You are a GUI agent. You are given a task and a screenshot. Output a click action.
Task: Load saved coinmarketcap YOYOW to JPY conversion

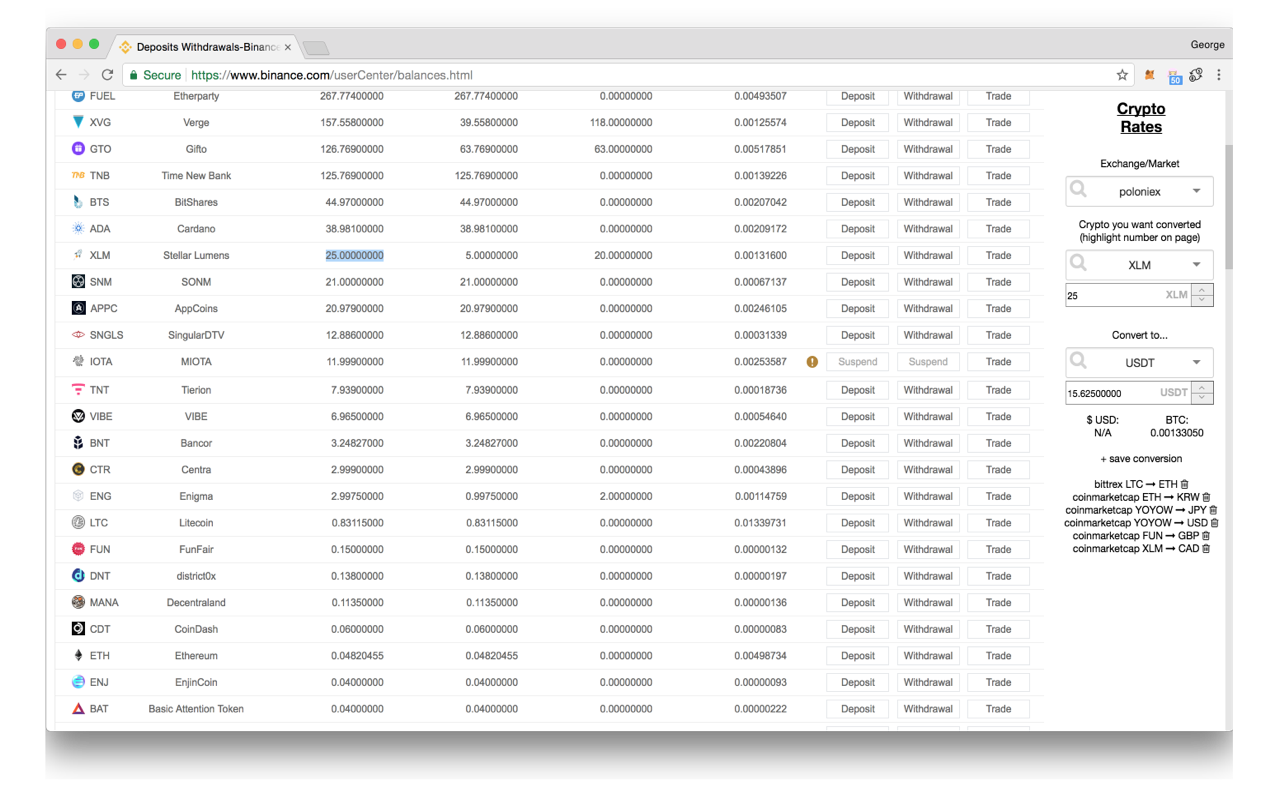(1135, 510)
